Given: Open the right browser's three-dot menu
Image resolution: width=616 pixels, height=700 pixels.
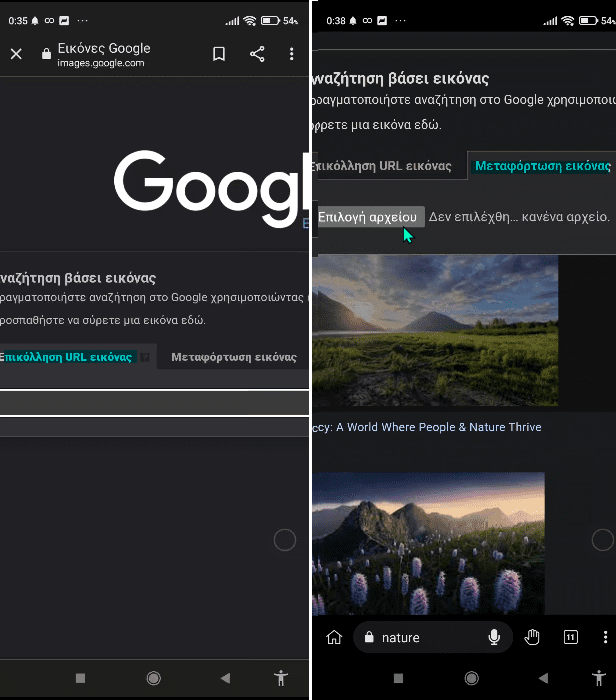Looking at the screenshot, I should coord(605,637).
